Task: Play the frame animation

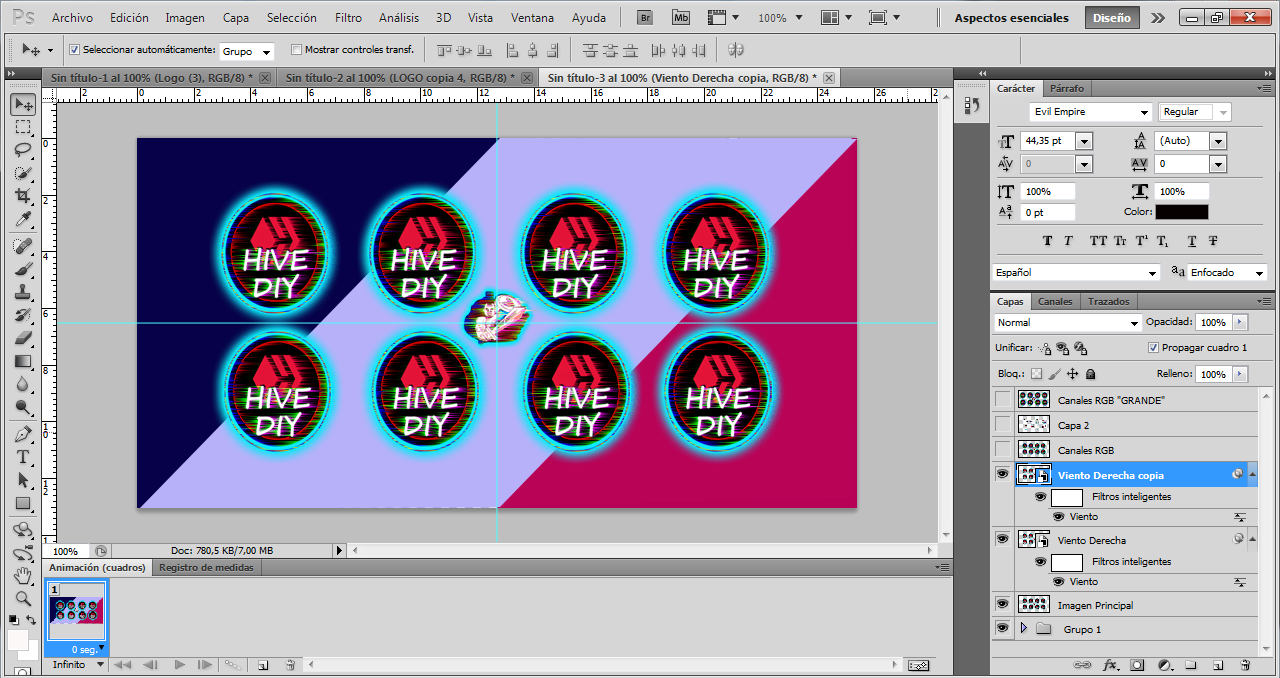Action: tap(180, 665)
